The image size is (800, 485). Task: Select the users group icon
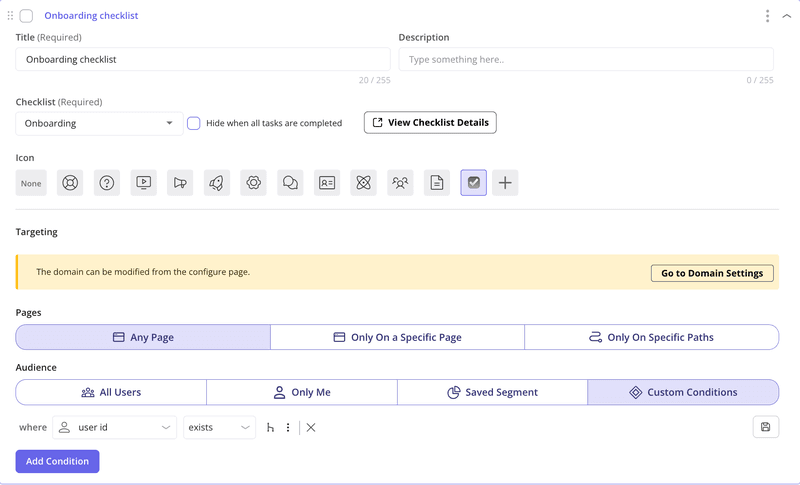click(x=400, y=183)
